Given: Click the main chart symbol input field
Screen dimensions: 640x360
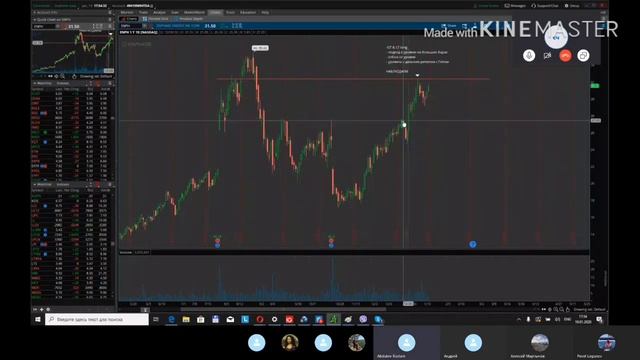Looking at the screenshot, I should [131, 26].
